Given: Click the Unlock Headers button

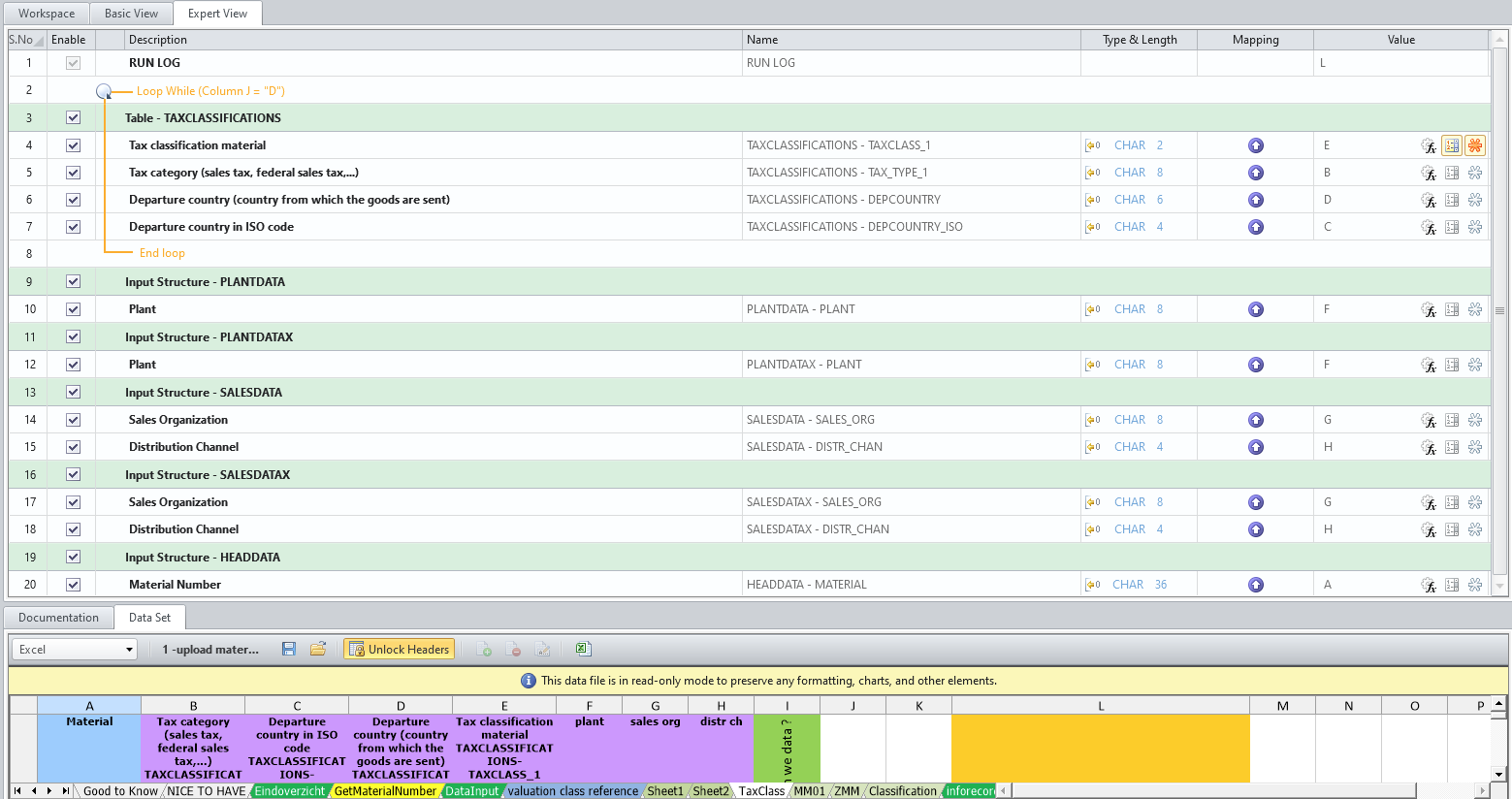Looking at the screenshot, I should coord(399,649).
